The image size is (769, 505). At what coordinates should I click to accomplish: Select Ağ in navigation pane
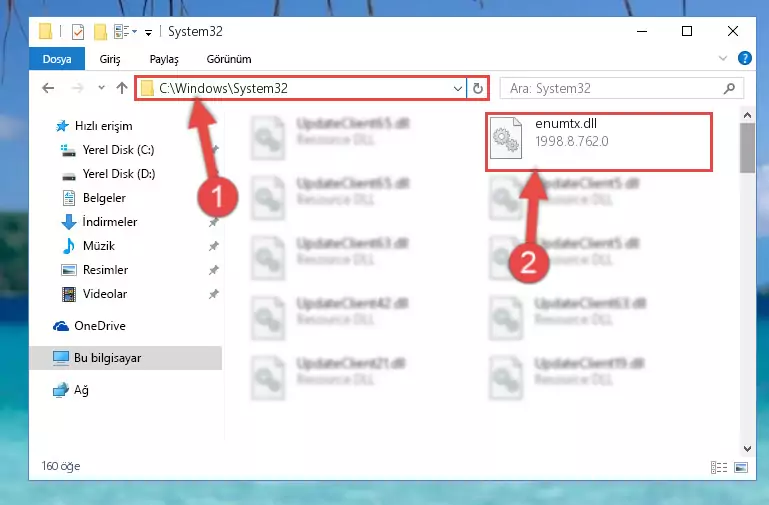(71, 390)
